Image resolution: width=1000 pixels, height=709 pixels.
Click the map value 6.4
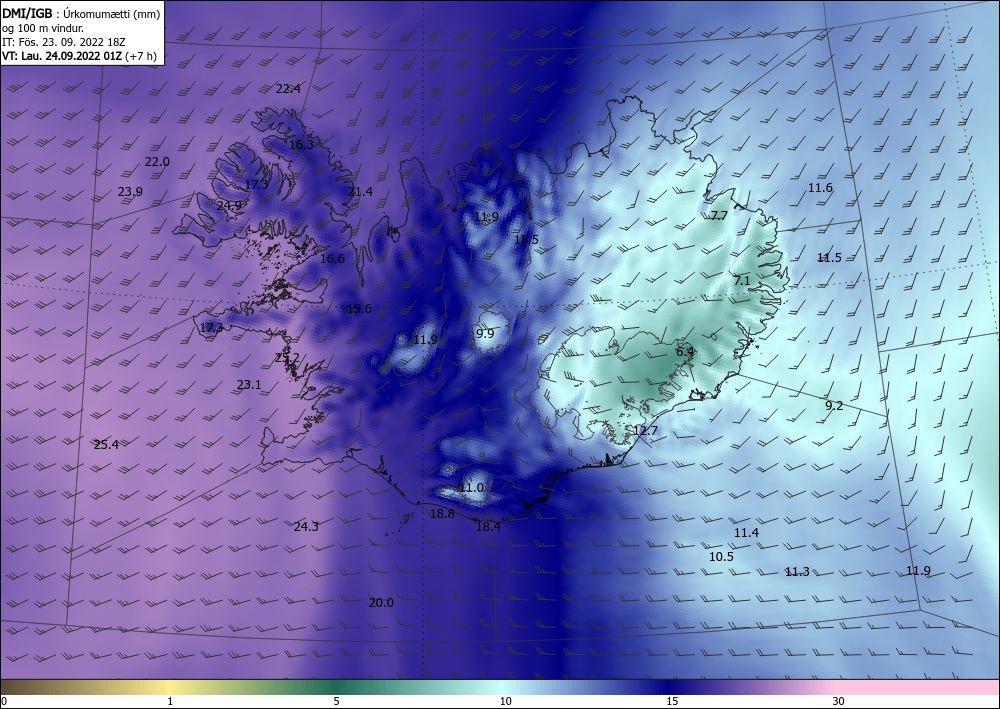(x=685, y=351)
